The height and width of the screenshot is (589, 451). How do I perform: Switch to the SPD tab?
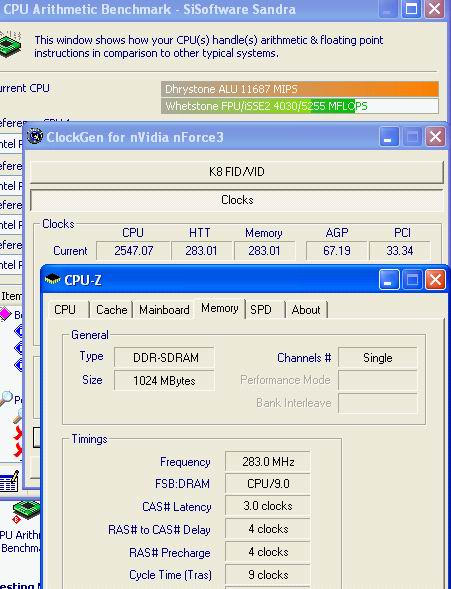pyautogui.click(x=261, y=310)
